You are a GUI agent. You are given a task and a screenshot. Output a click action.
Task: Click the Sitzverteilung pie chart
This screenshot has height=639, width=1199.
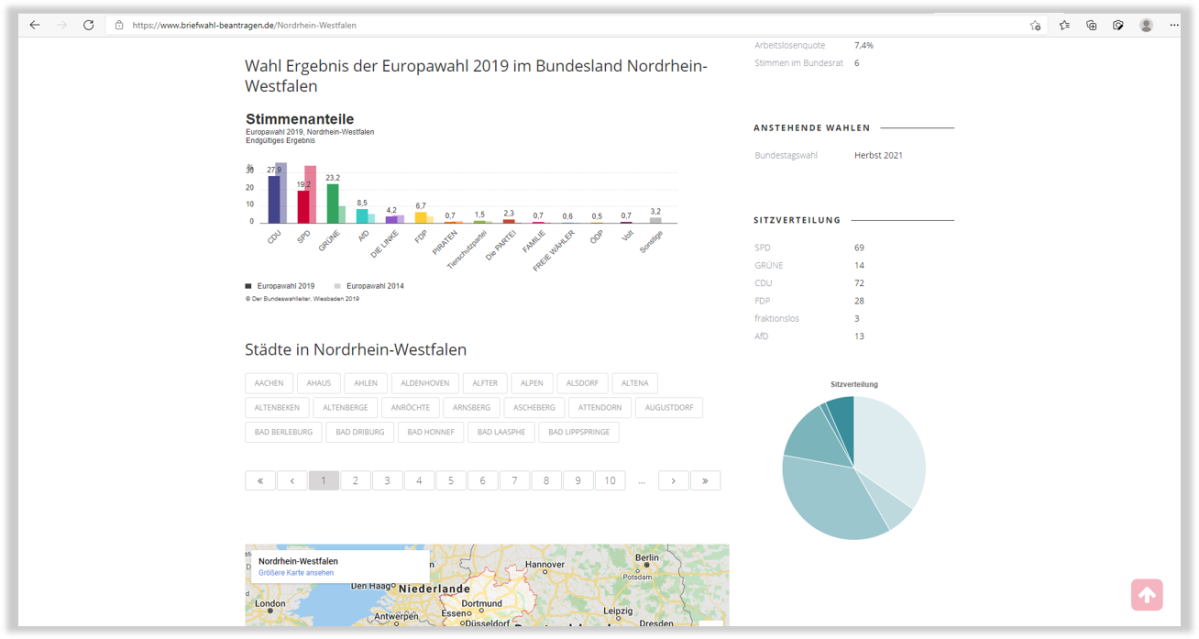(x=854, y=468)
